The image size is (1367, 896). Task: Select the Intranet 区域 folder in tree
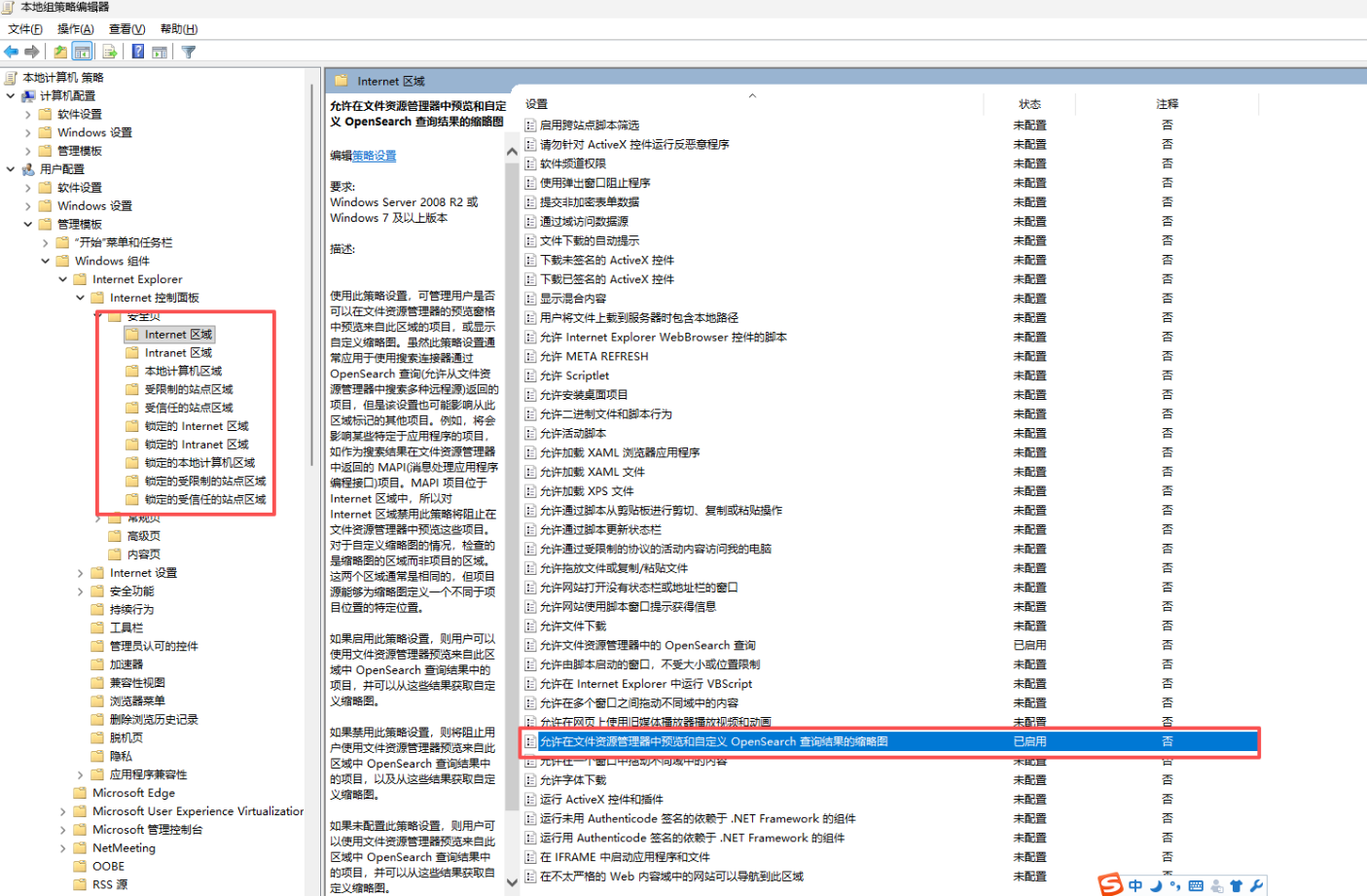click(x=178, y=353)
